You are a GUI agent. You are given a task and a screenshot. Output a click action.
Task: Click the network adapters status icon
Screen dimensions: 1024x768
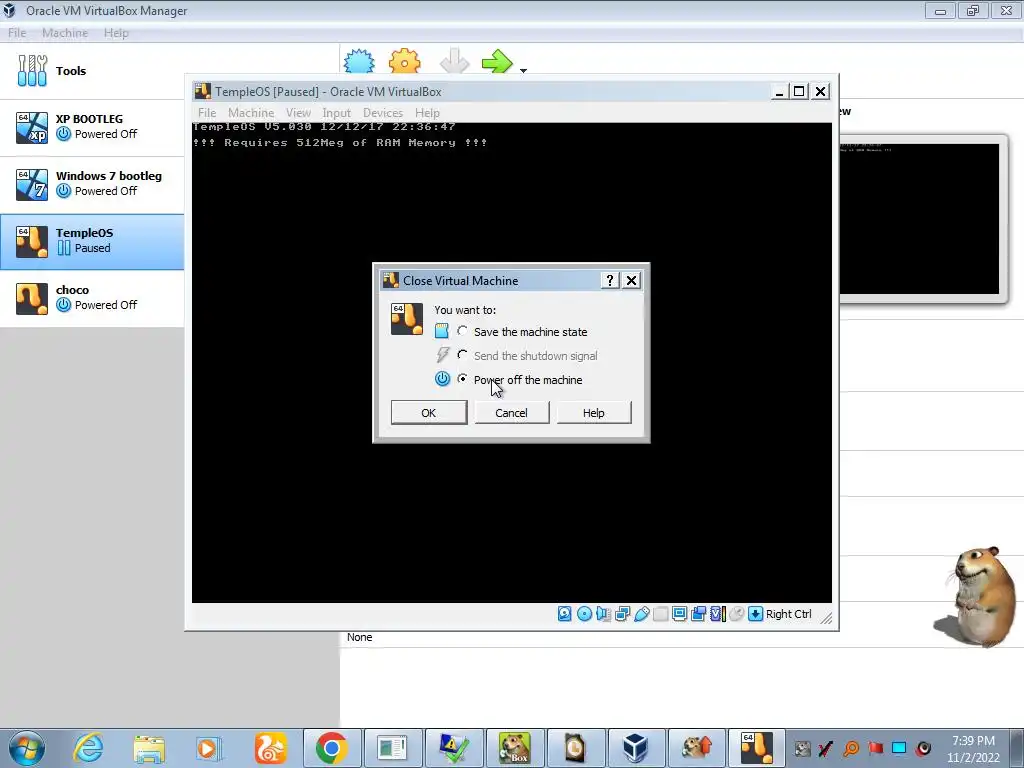tap(622, 614)
